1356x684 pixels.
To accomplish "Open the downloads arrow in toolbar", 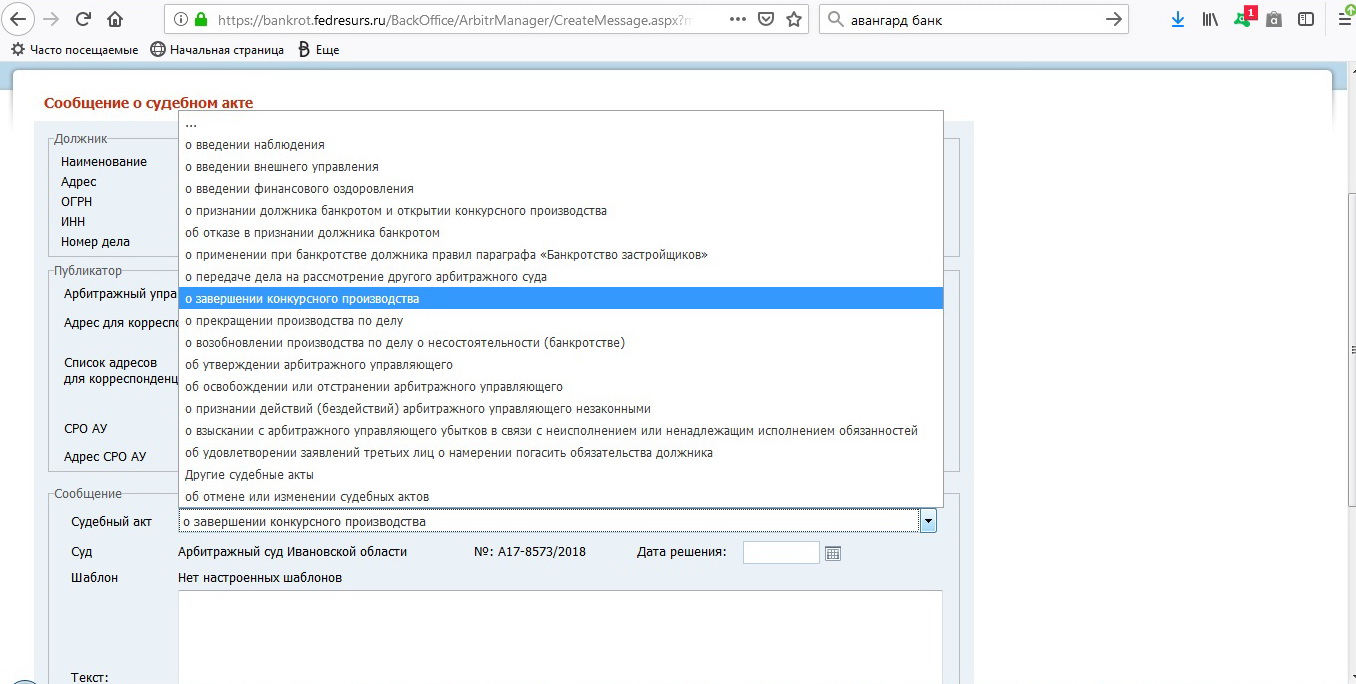I will pos(1177,19).
